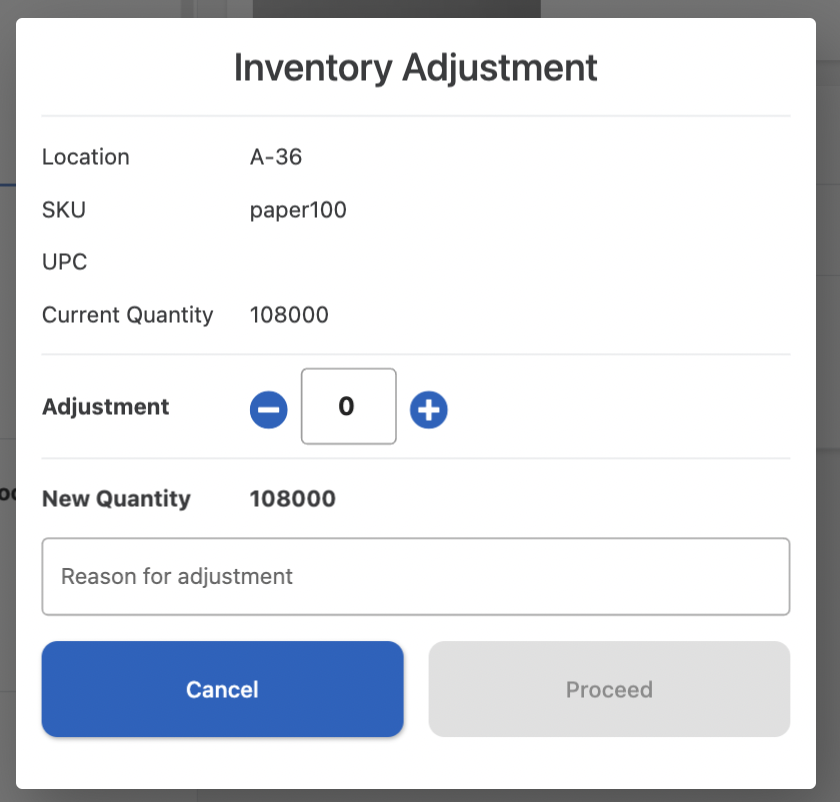Click the Adjustment number input box
This screenshot has height=802, width=840.
click(x=348, y=406)
